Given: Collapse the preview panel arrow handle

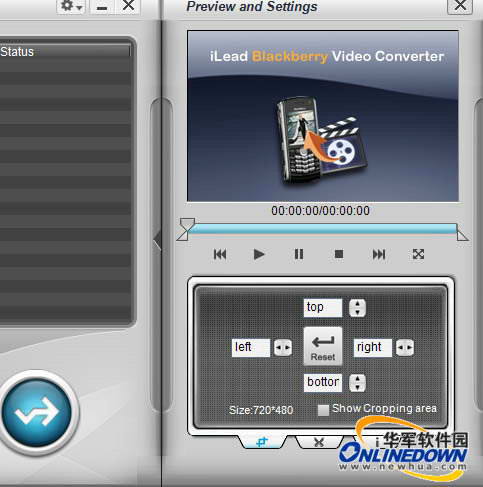Looking at the screenshot, I should 157,240.
